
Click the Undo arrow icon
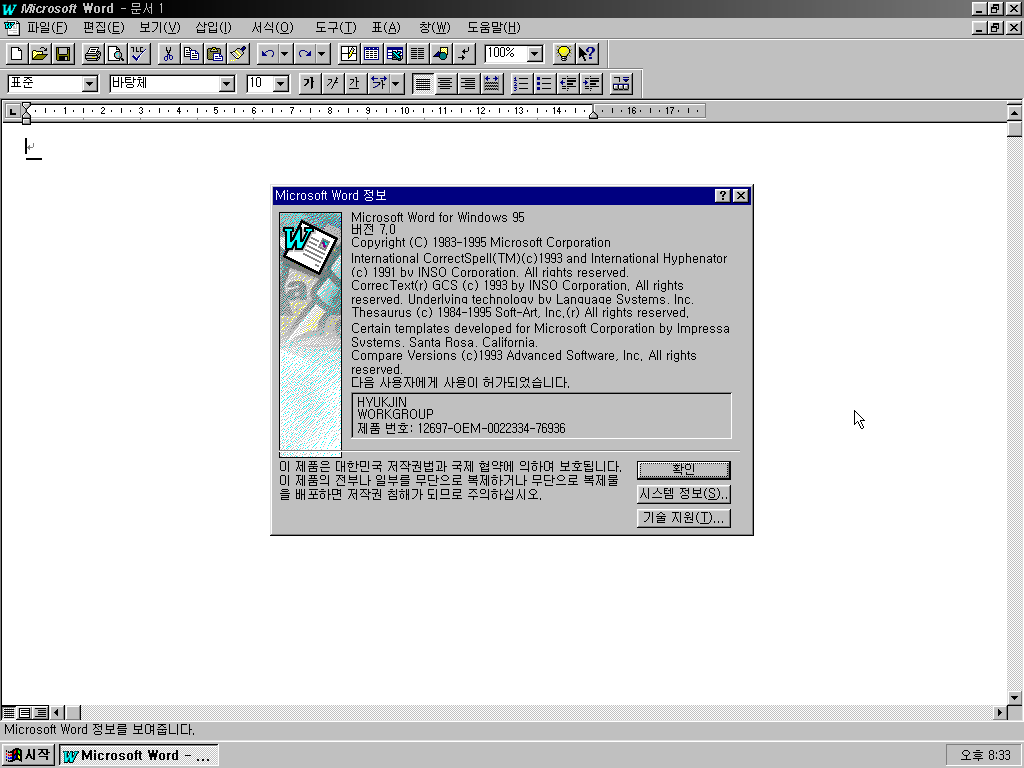coord(267,54)
